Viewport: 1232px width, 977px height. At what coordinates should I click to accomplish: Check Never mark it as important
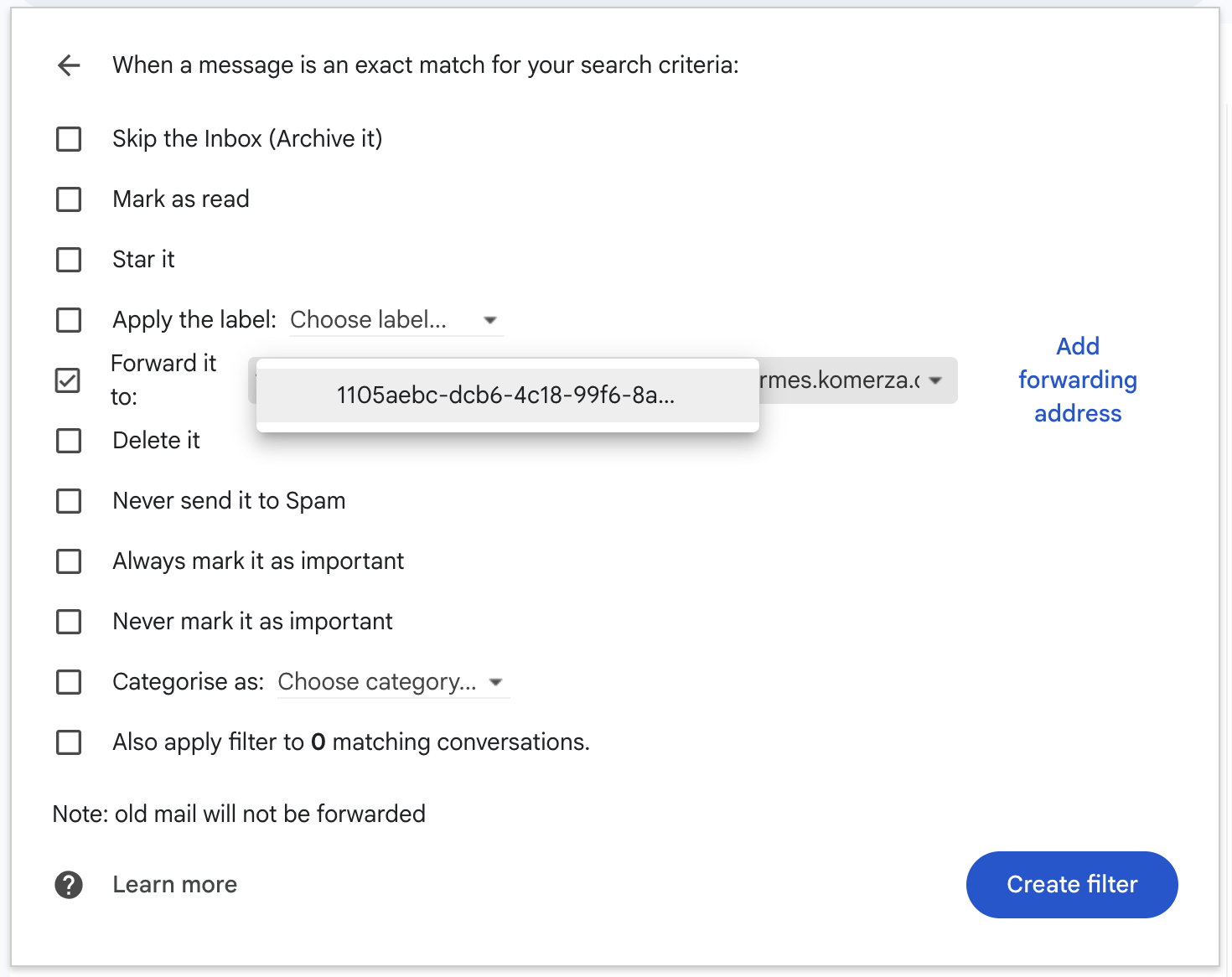(69, 622)
